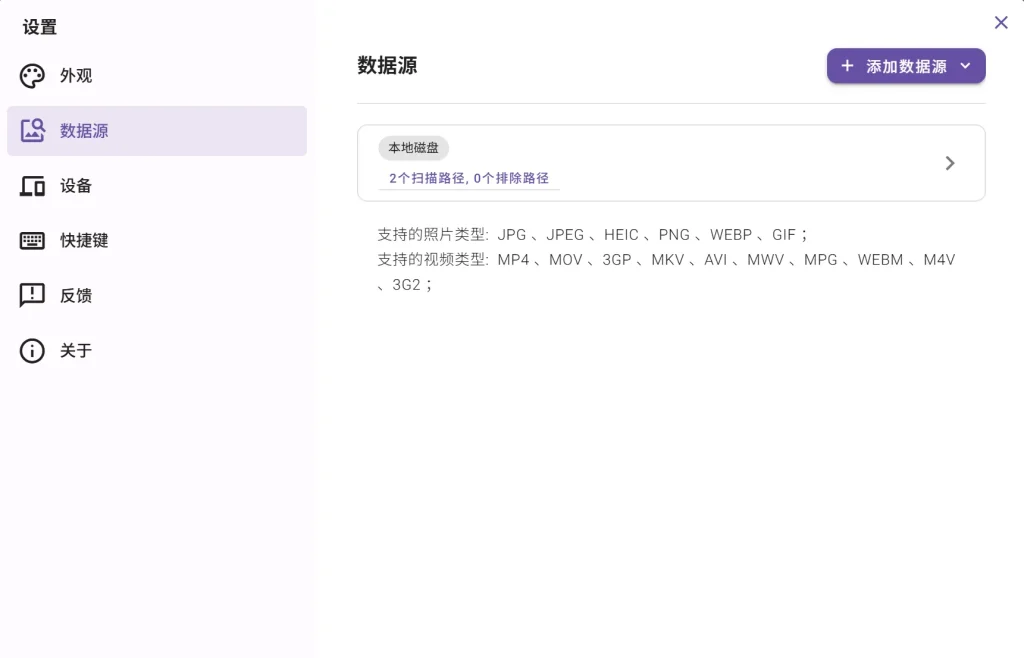The width and height of the screenshot is (1024, 658).
Task: Click the image-search icon beside 数据源
Action: point(33,131)
